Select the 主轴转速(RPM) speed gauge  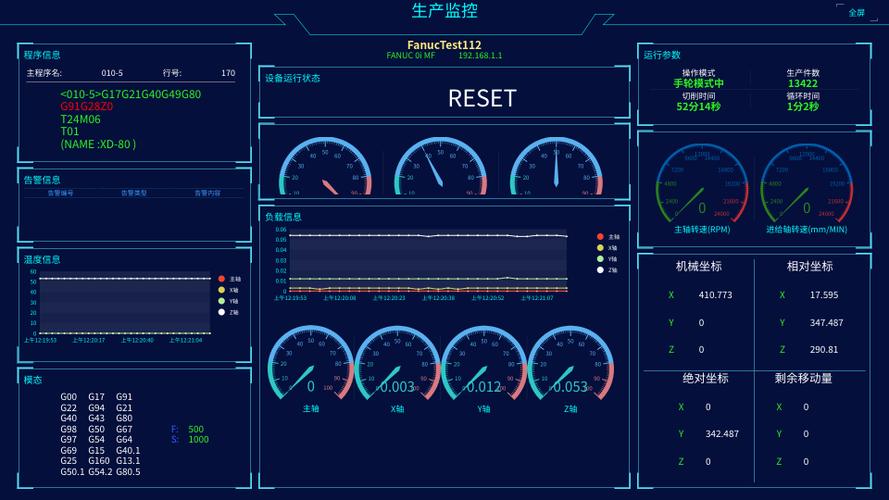tap(702, 189)
